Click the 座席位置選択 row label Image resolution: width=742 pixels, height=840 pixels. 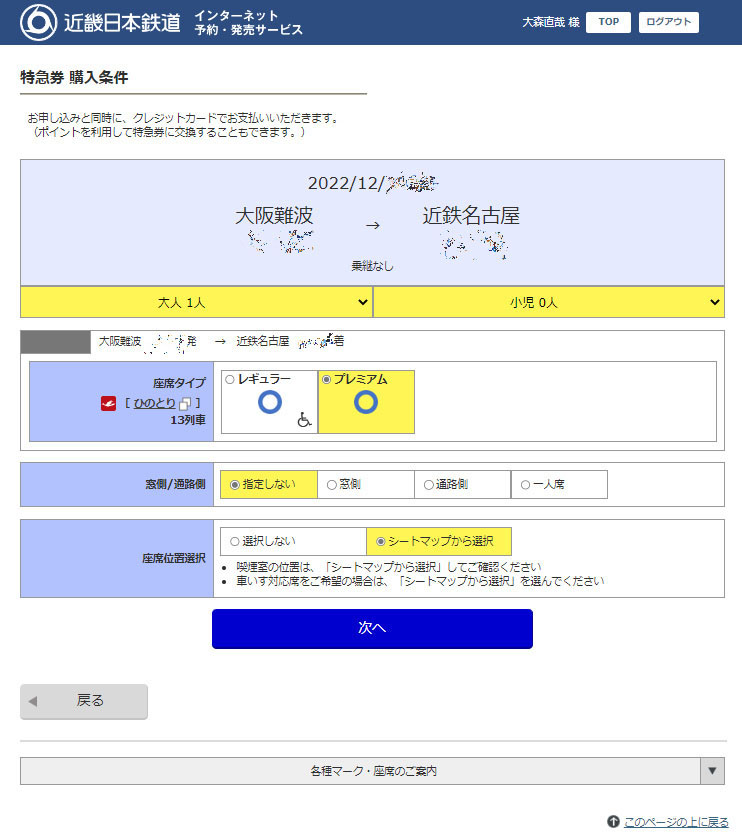(174, 558)
